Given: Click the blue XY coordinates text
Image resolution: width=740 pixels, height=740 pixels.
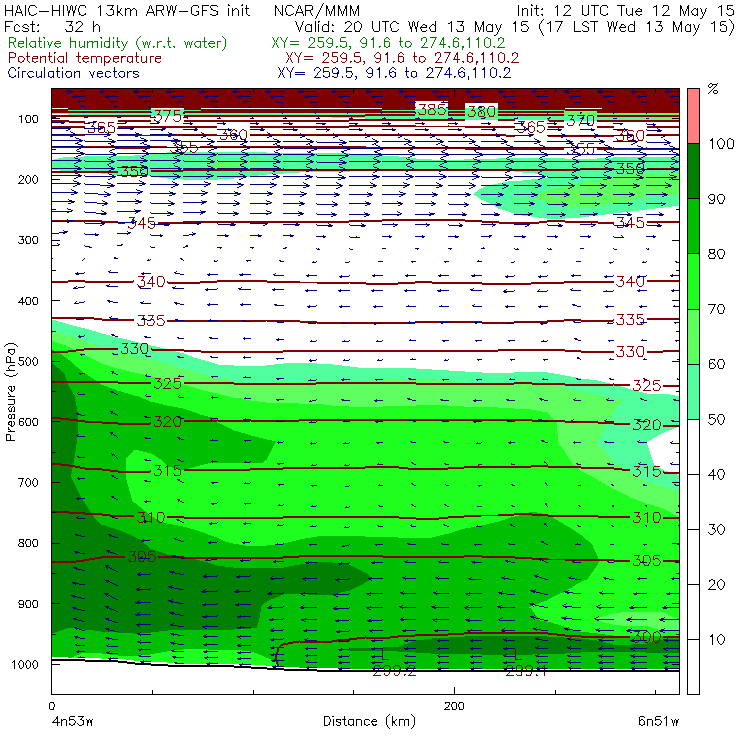Looking at the screenshot, I should click(x=394, y=73).
